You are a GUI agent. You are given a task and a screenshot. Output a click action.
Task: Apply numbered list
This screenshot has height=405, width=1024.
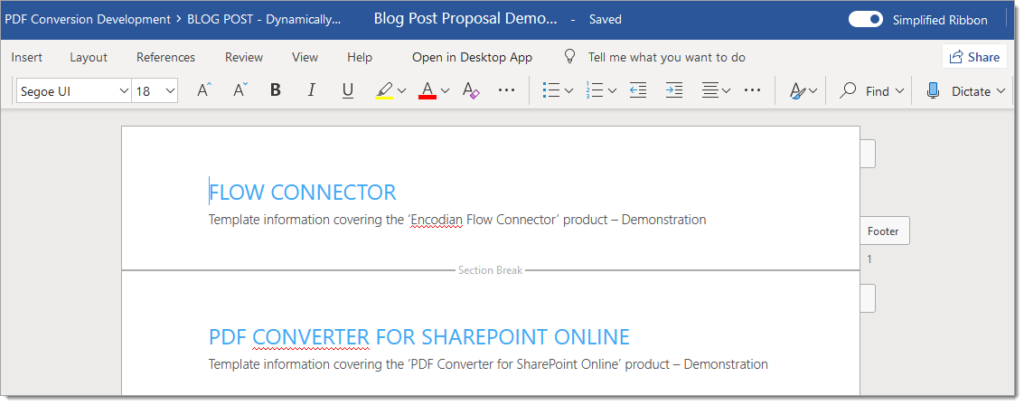click(595, 91)
